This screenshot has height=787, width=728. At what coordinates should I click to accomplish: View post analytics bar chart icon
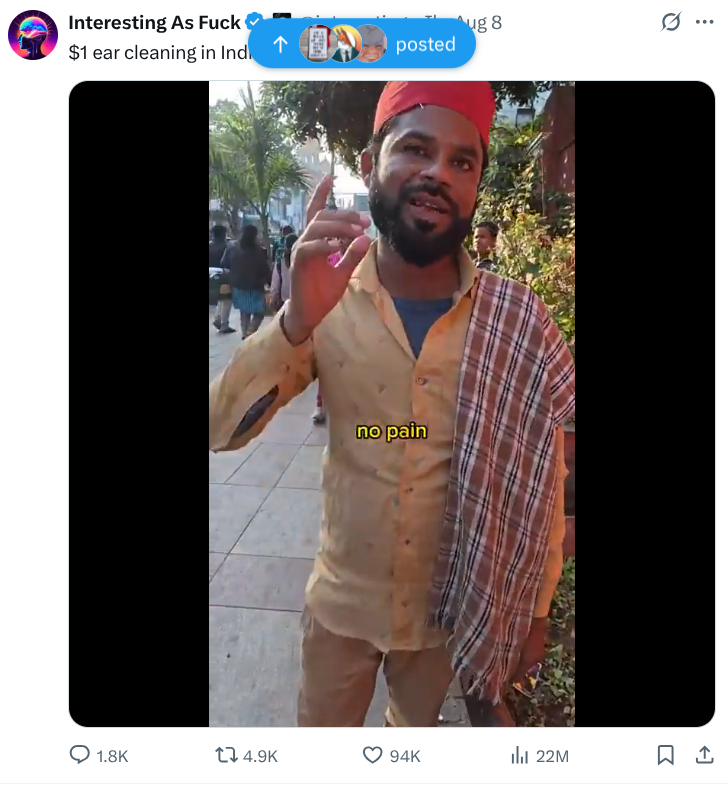[x=520, y=755]
